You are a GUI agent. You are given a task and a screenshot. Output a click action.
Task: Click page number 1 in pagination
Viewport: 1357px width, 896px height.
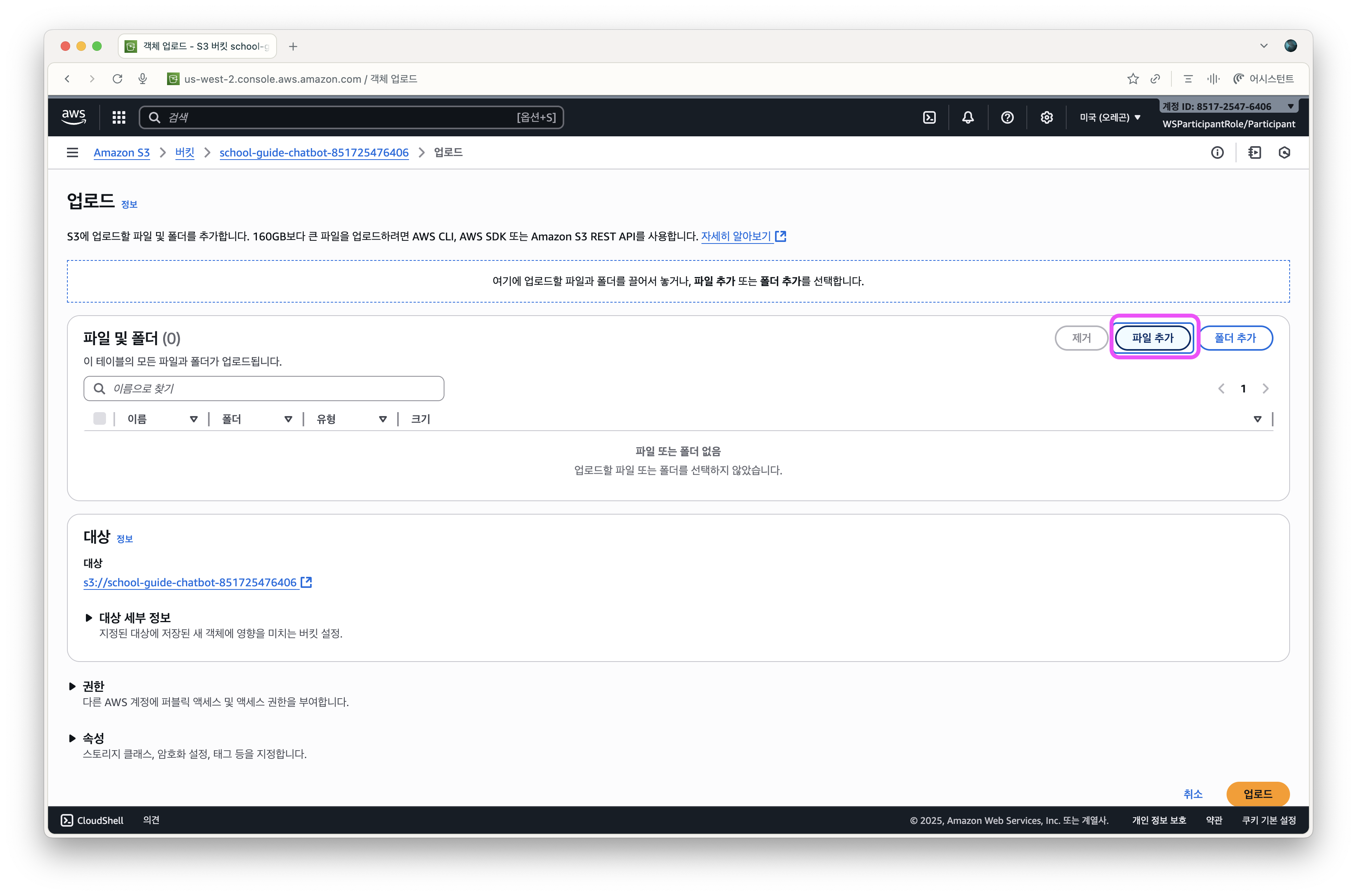(x=1243, y=389)
